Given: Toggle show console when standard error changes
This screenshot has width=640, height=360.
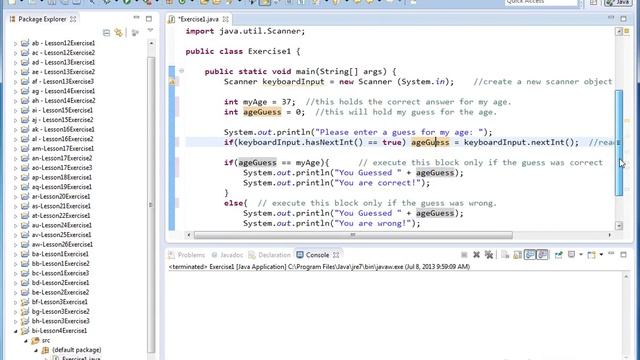Looking at the screenshot, I should pos(542,255).
